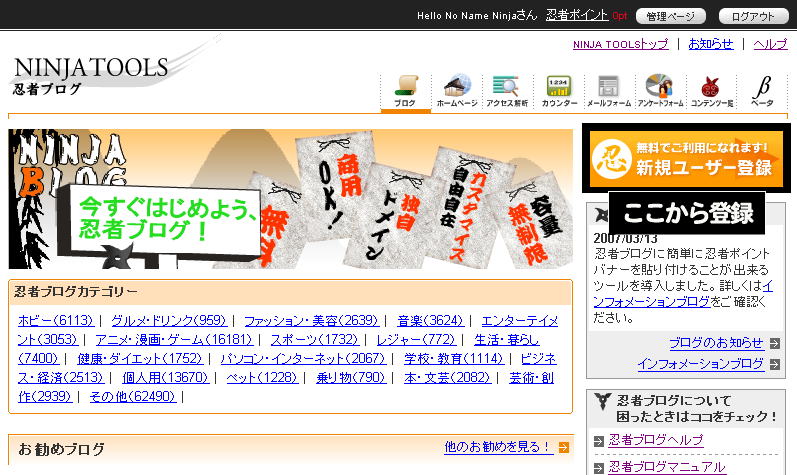Image resolution: width=797 pixels, height=475 pixels.
Task: Click orange arrow beside 他のお勧めを見る
Action: click(564, 447)
